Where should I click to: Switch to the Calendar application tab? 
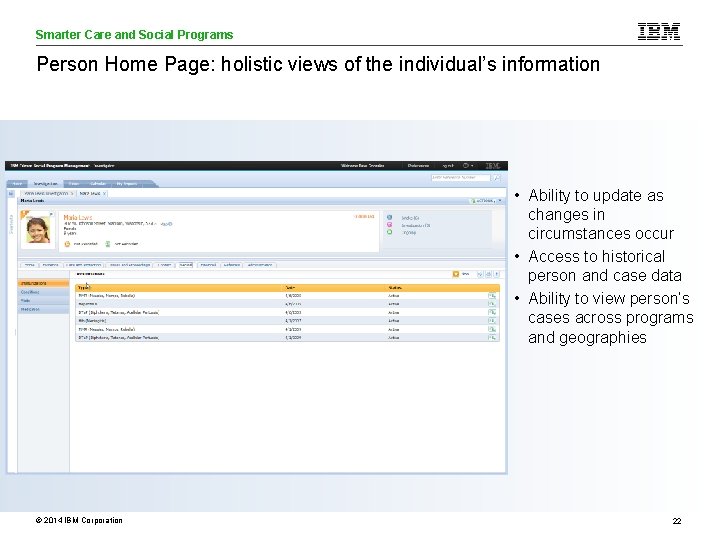click(x=98, y=184)
